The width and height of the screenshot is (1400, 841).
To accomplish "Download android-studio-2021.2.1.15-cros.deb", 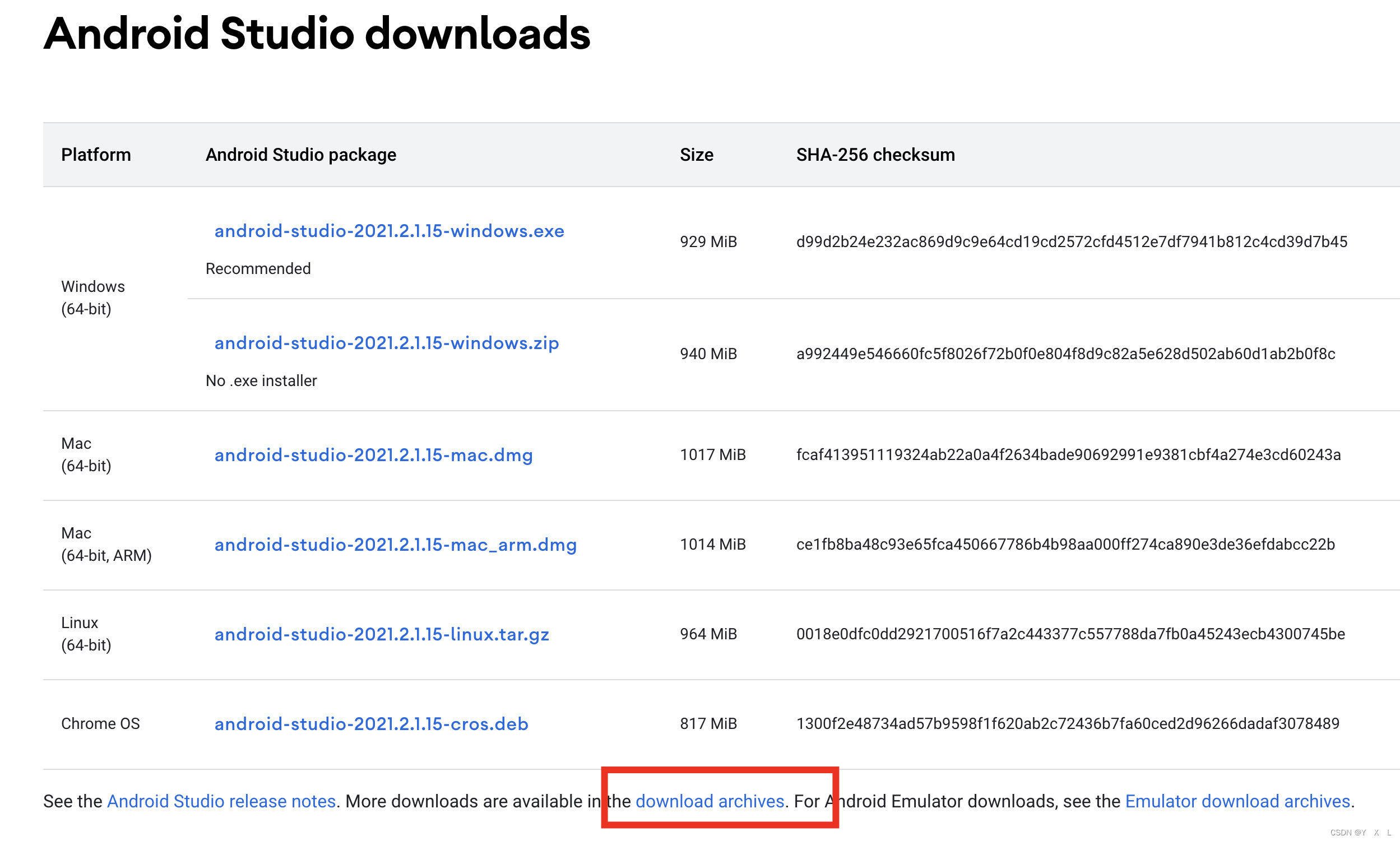I will click(x=371, y=724).
